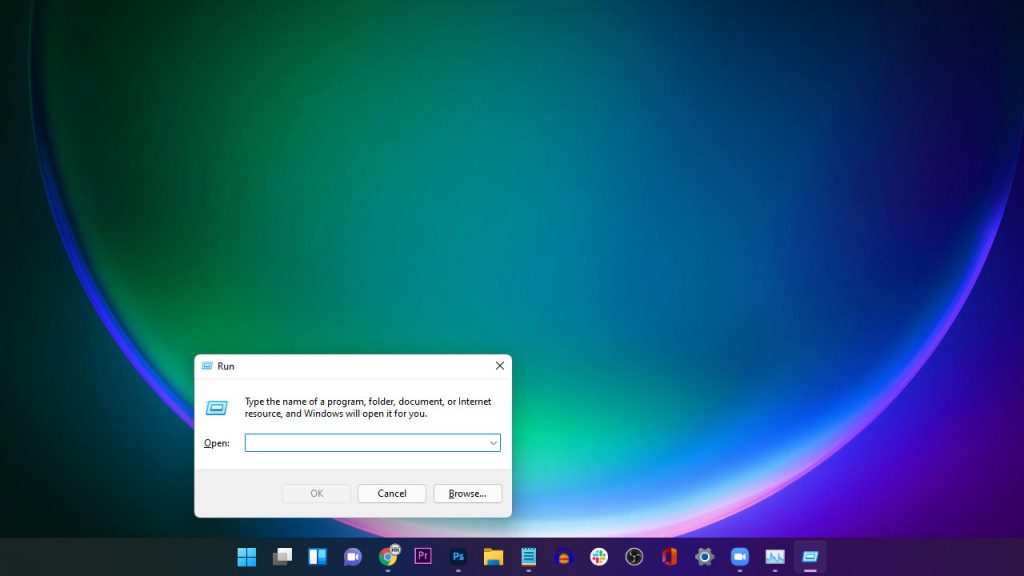This screenshot has width=1024, height=576.
Task: Click the OK button in Run dialog
Action: tap(317, 494)
